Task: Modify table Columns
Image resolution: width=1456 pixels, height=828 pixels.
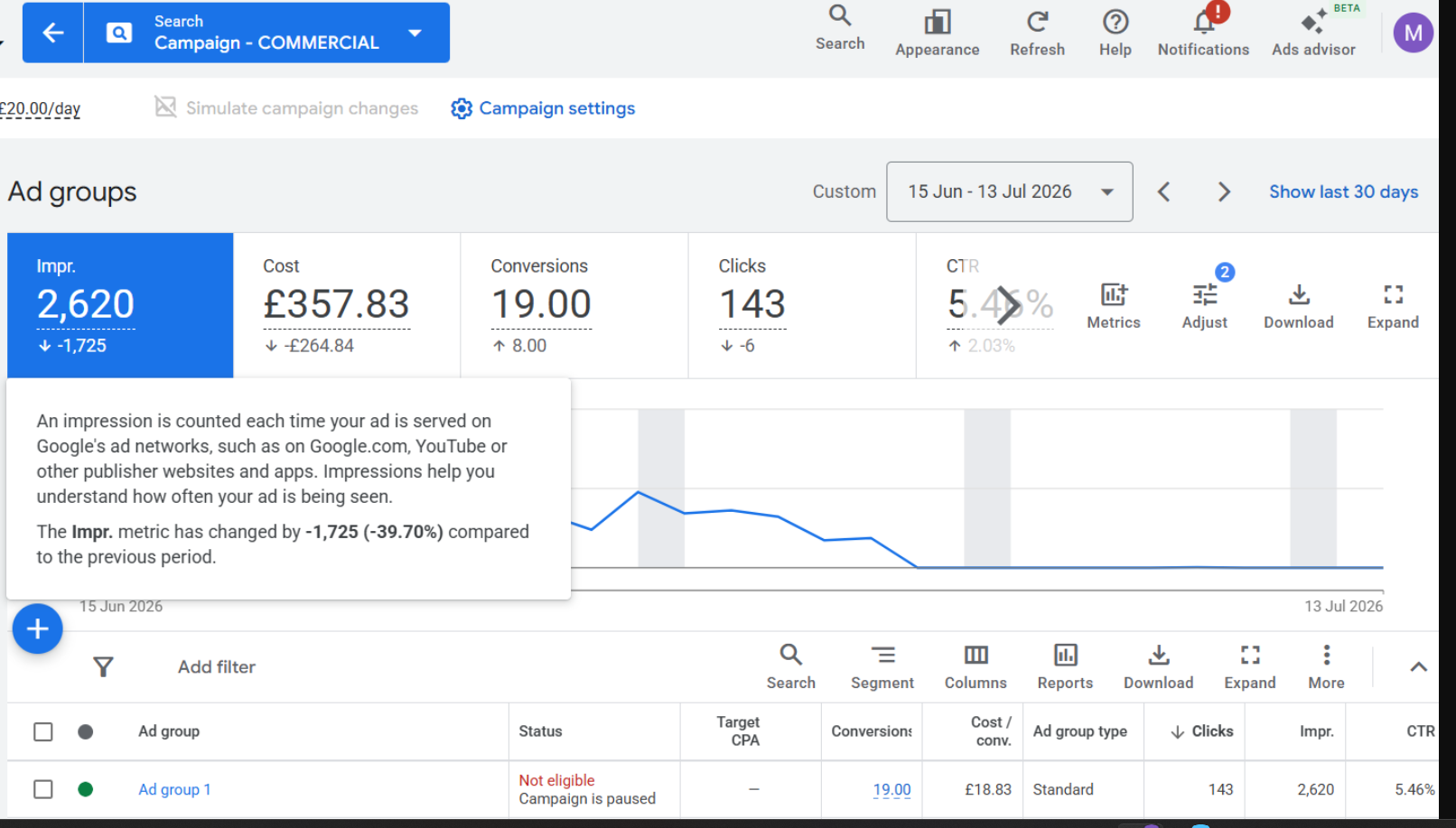Action: coord(975,666)
